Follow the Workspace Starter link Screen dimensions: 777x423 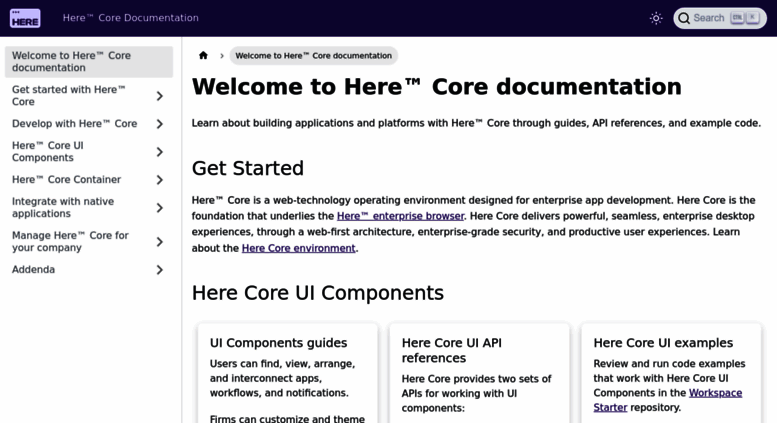[x=667, y=400]
